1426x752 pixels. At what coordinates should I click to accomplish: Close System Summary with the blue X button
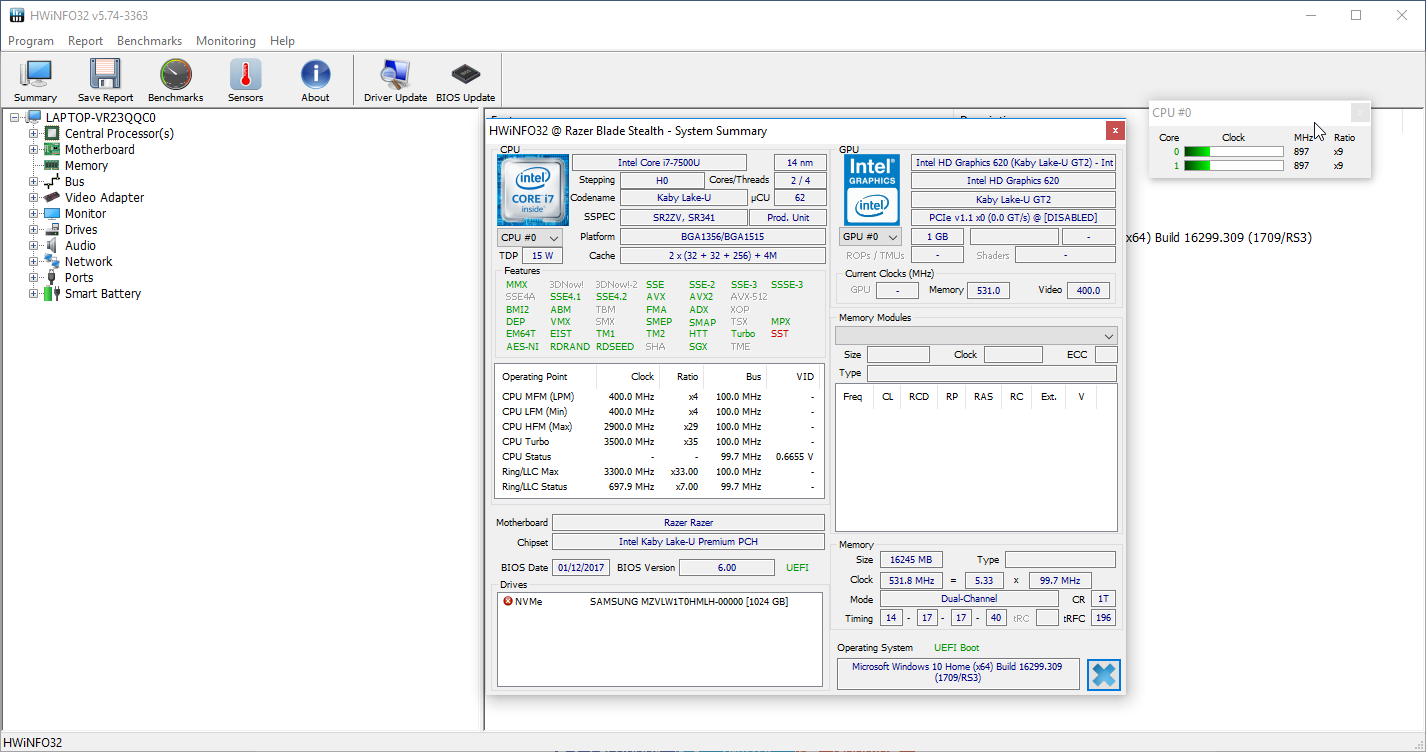click(x=1103, y=675)
